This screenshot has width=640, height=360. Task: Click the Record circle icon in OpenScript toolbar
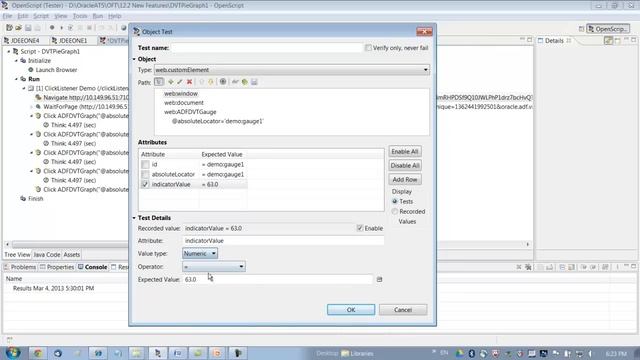[x=52, y=28]
